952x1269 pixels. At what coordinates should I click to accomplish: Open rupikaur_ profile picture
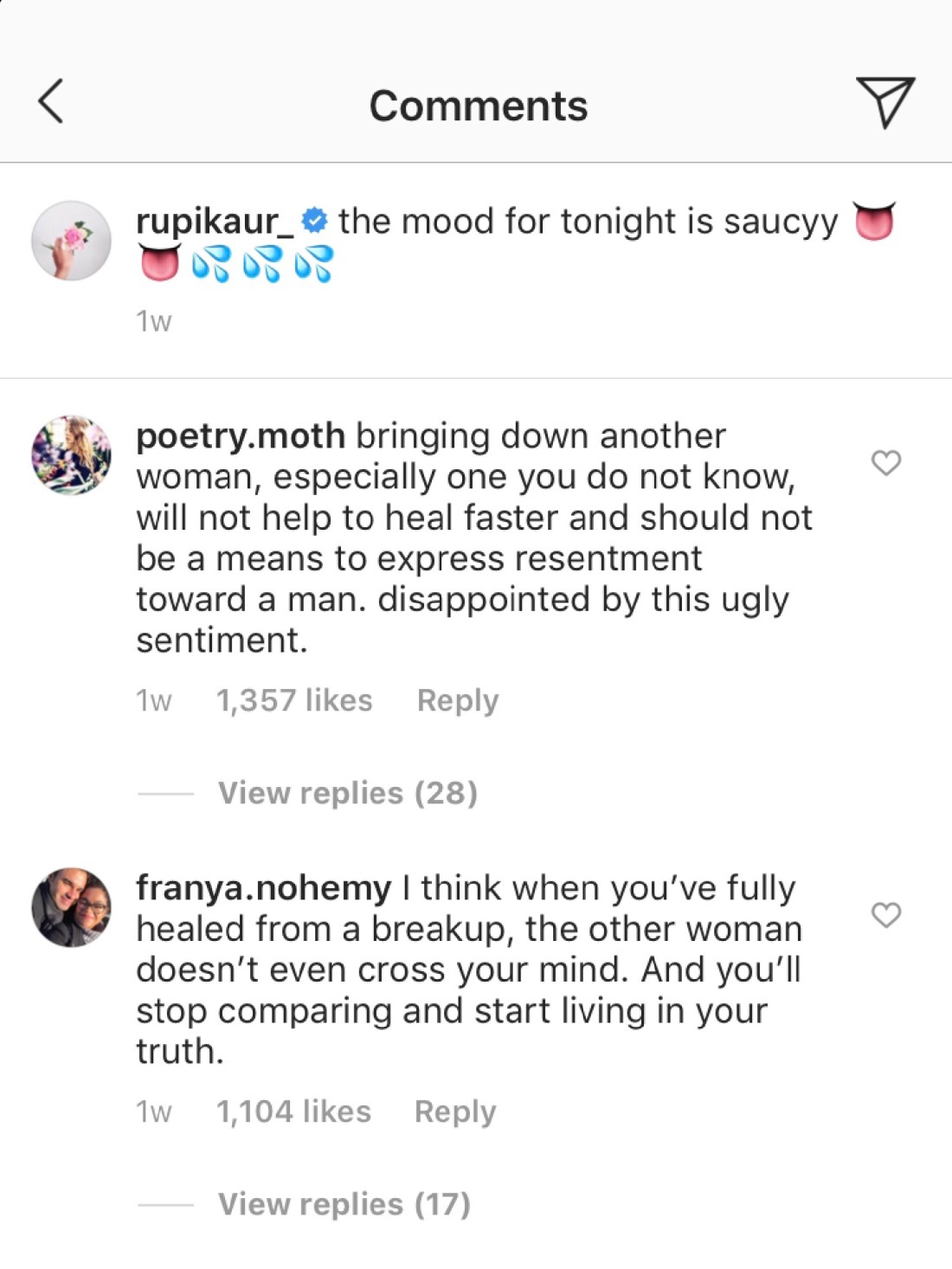pyautogui.click(x=71, y=241)
